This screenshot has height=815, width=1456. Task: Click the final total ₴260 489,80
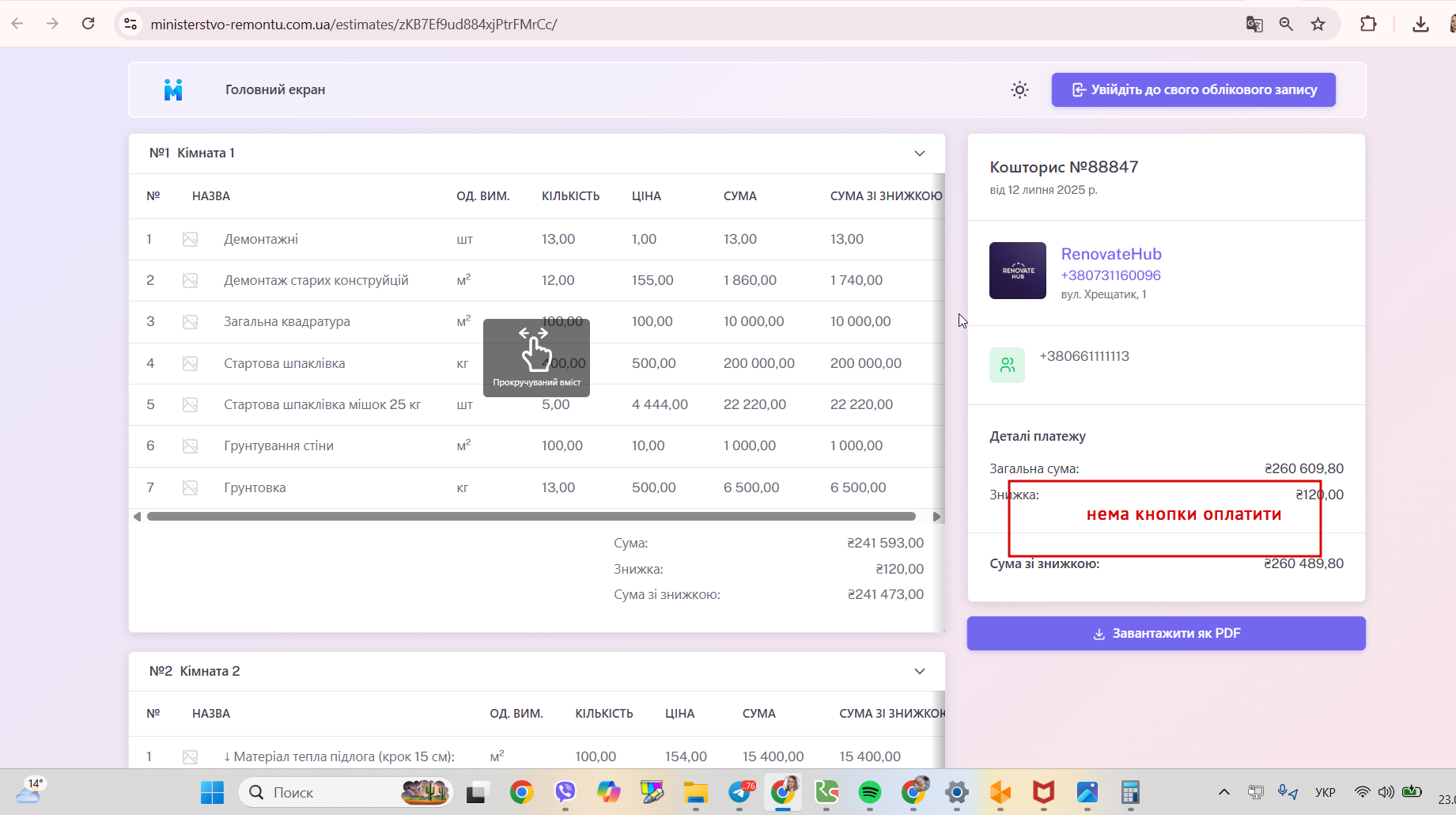pyautogui.click(x=1303, y=563)
